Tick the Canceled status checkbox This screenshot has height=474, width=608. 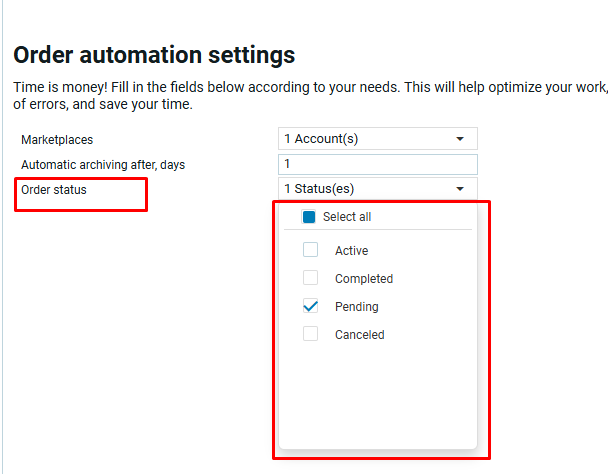tap(311, 334)
